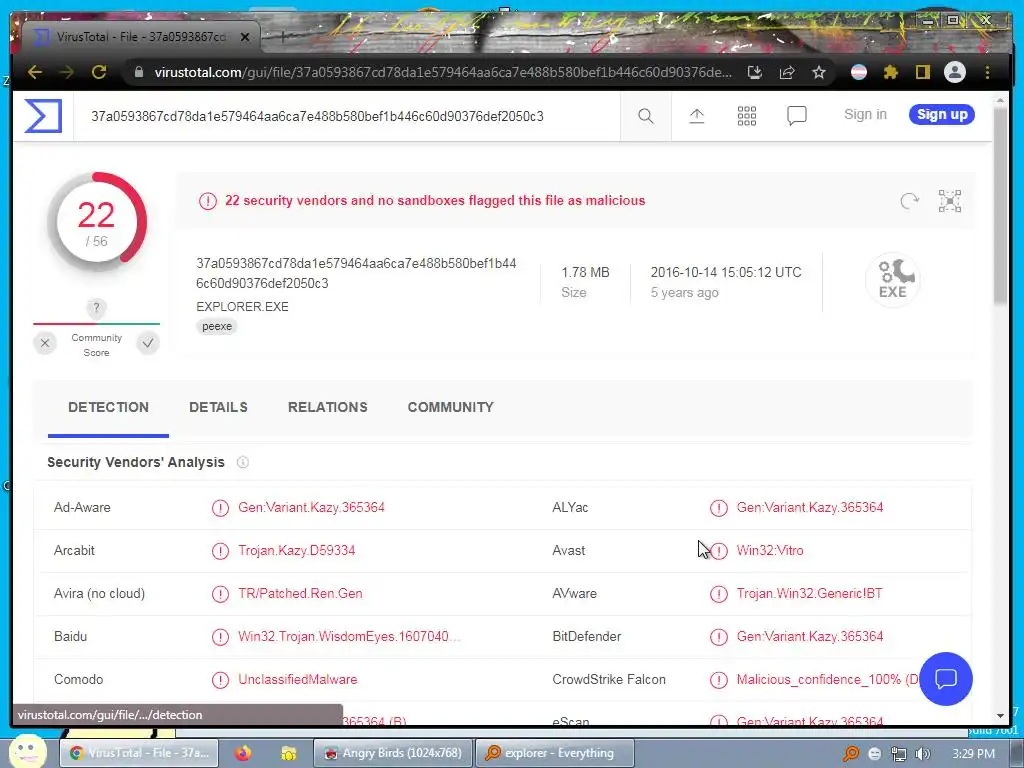
Task: Switch to the COMMUNITY tab
Action: [x=451, y=408]
